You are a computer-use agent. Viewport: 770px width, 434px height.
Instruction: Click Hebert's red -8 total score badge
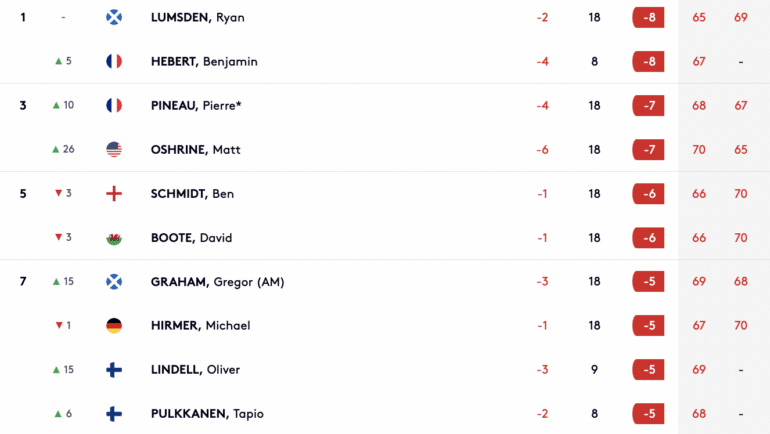[x=648, y=61]
